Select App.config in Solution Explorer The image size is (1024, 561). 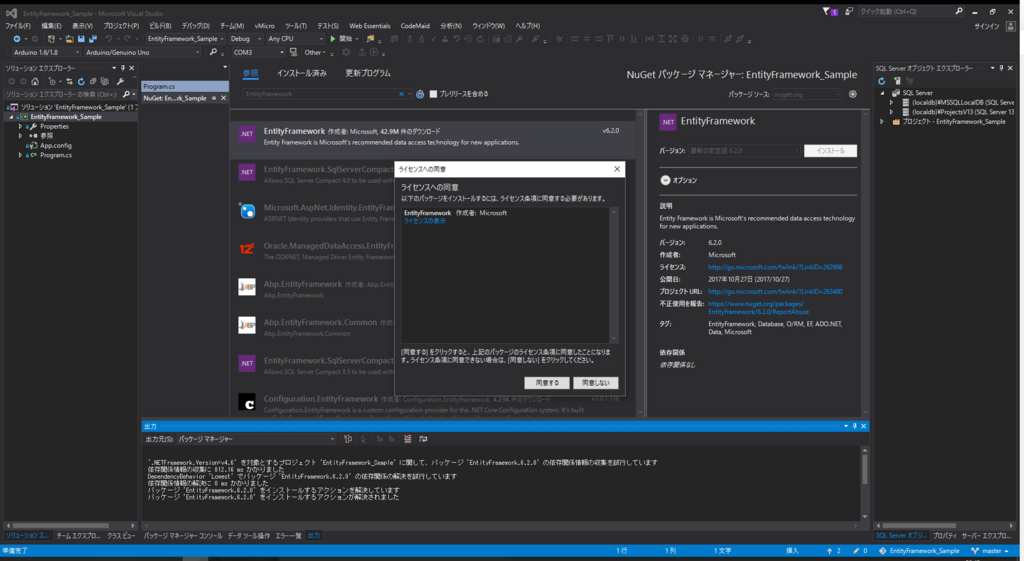(x=56, y=146)
